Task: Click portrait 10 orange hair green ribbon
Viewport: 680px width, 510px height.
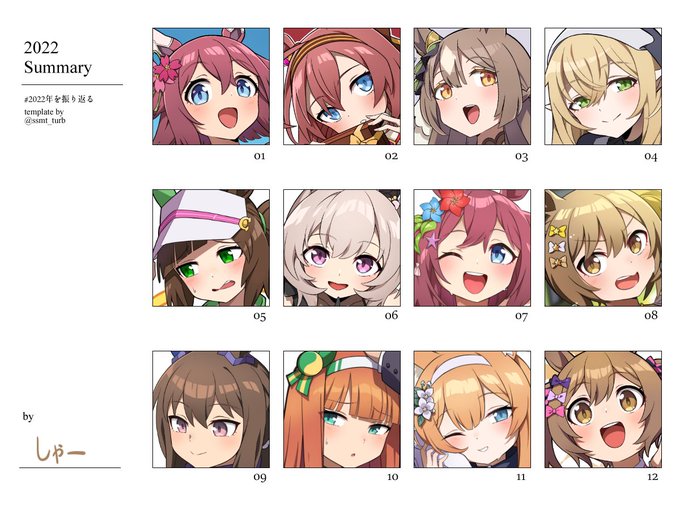Action: pos(342,409)
